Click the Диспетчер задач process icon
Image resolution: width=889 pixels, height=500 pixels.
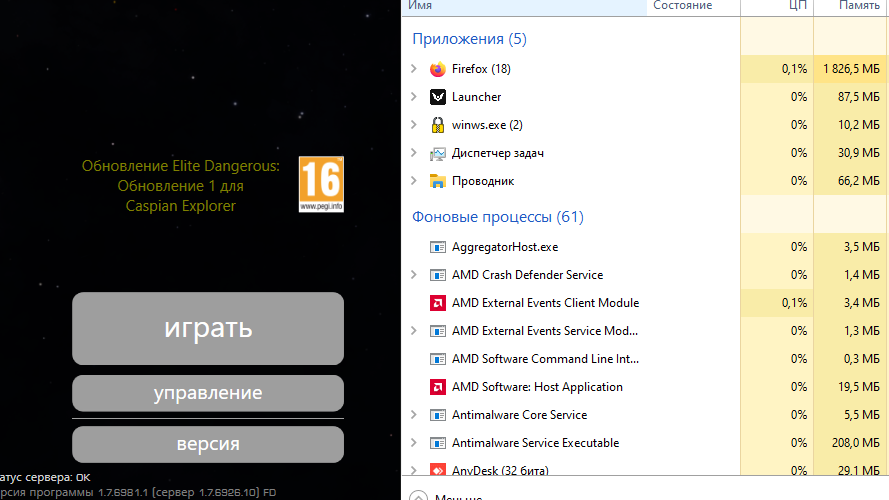(438, 153)
